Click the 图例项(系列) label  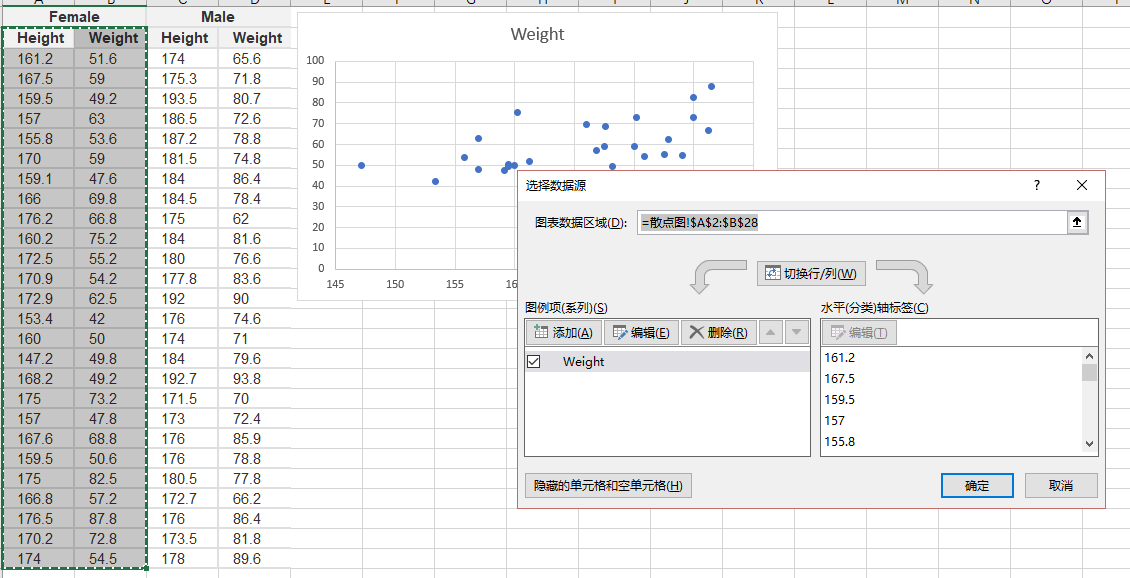tap(566, 308)
